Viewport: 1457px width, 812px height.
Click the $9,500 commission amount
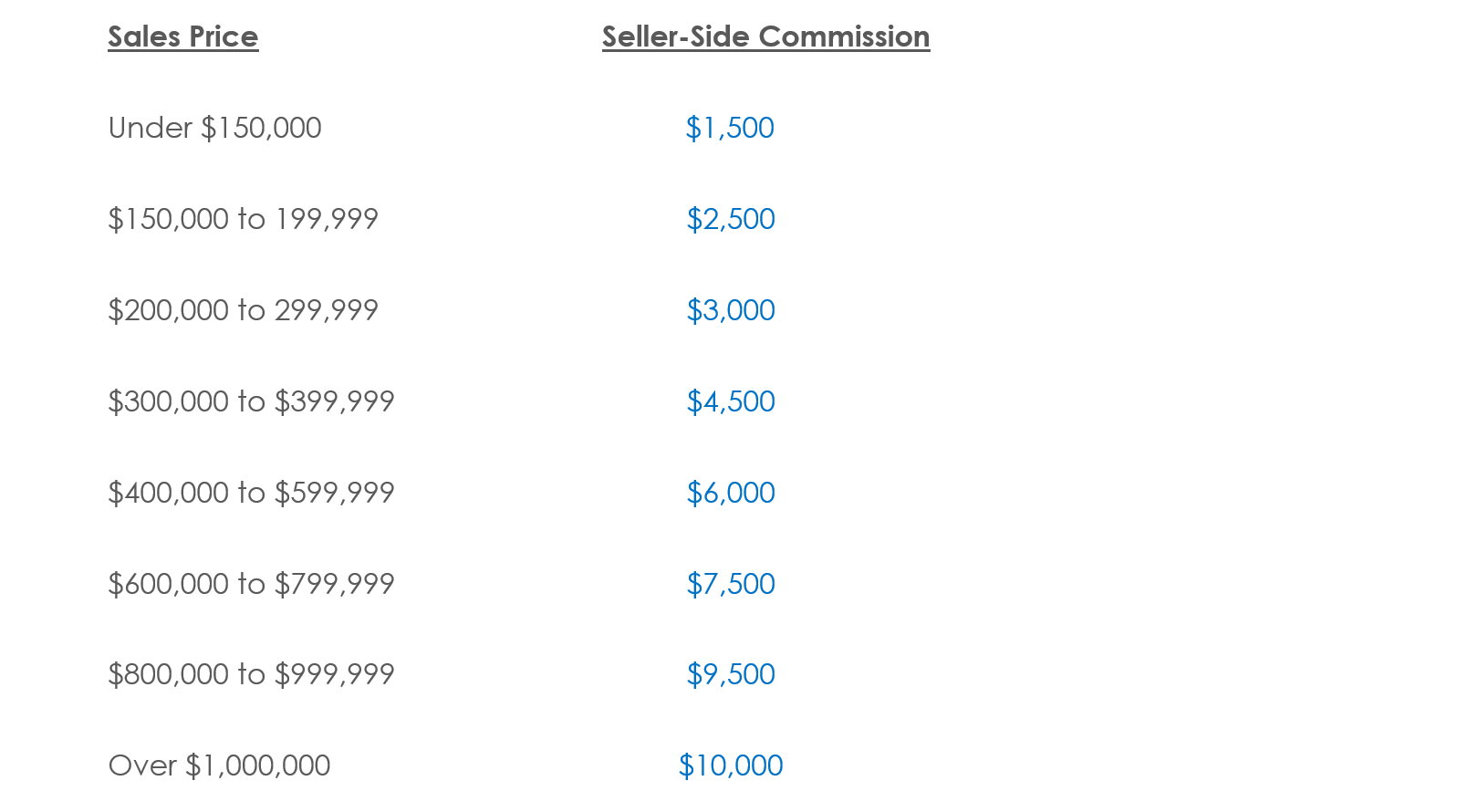pos(731,674)
